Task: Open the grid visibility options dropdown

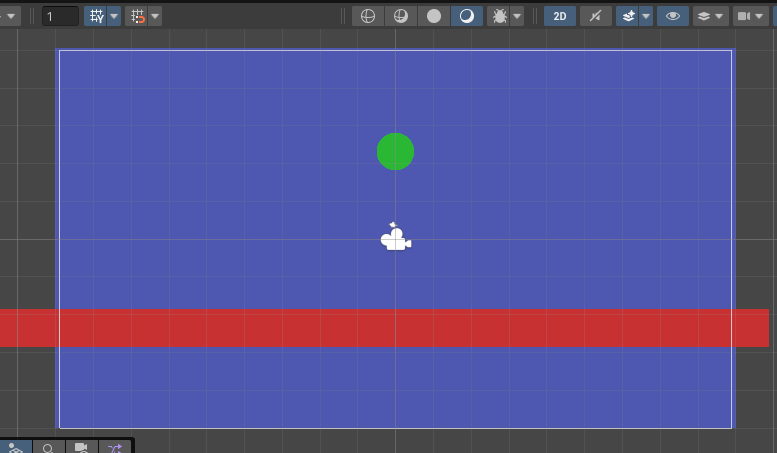Action: coord(114,16)
